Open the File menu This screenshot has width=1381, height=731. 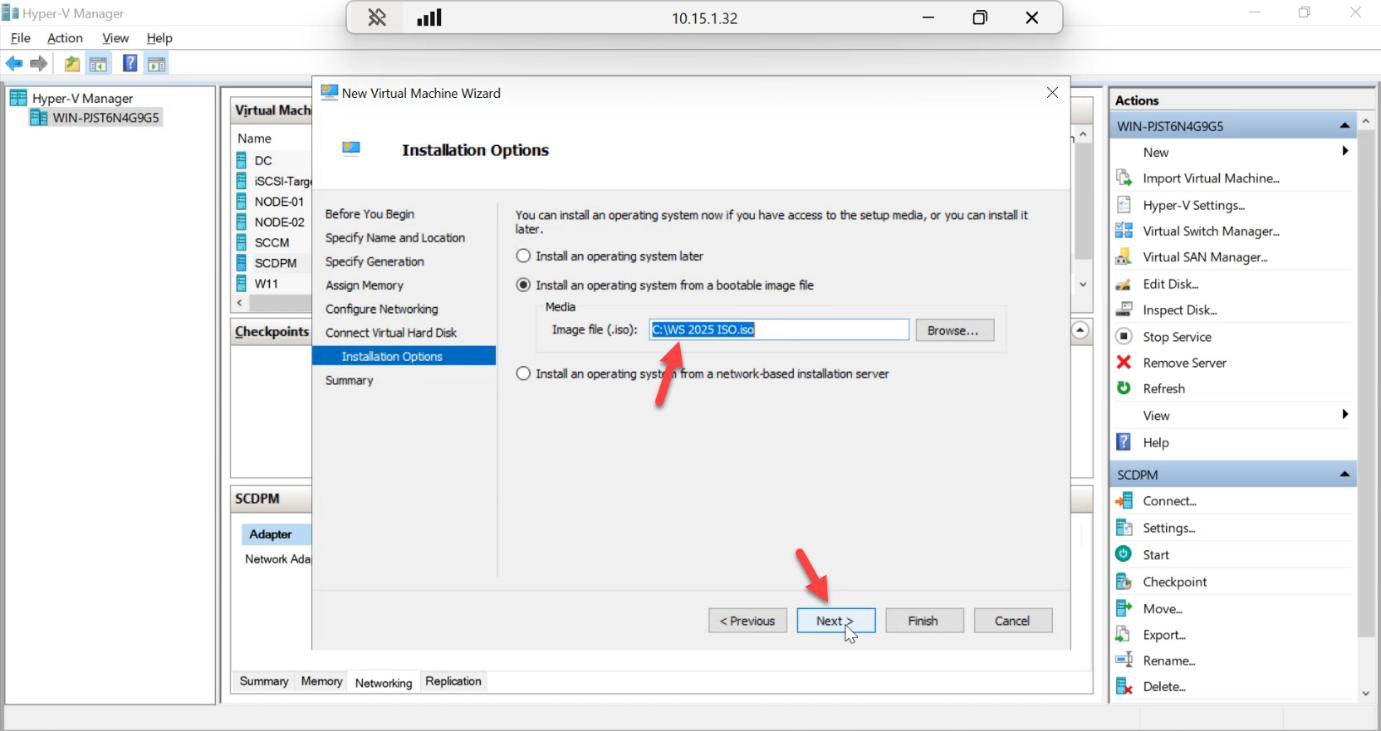pyautogui.click(x=20, y=38)
